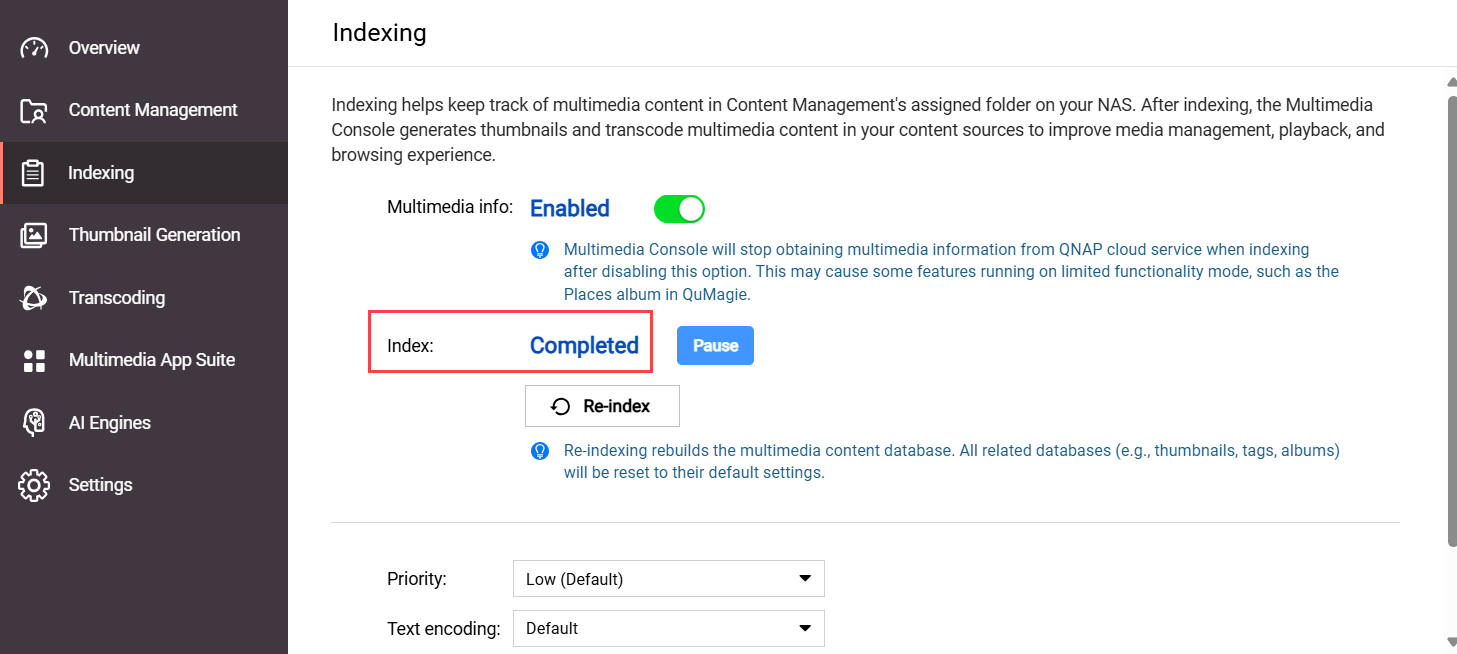Click the Indexing clipboard icon
The height and width of the screenshot is (654, 1457).
[34, 173]
